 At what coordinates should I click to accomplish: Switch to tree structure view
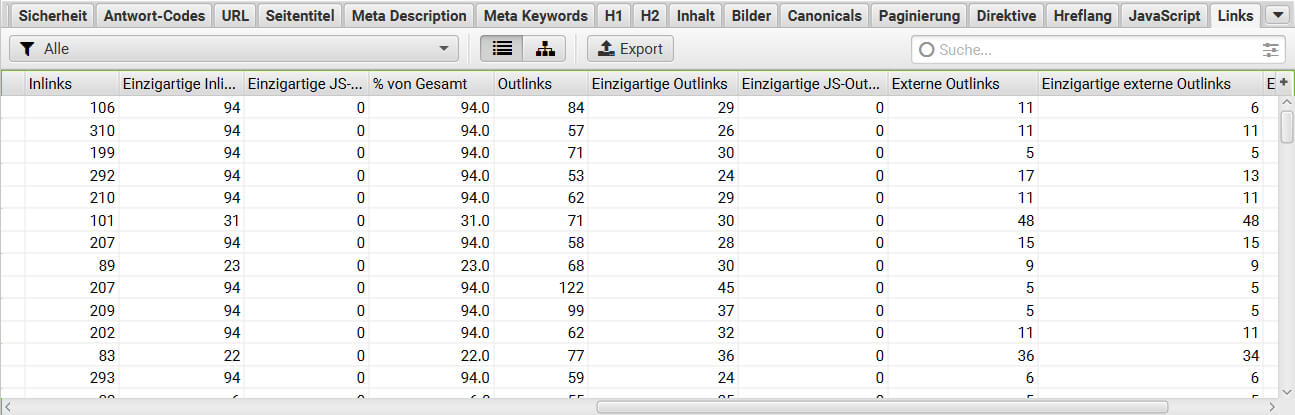[x=544, y=48]
